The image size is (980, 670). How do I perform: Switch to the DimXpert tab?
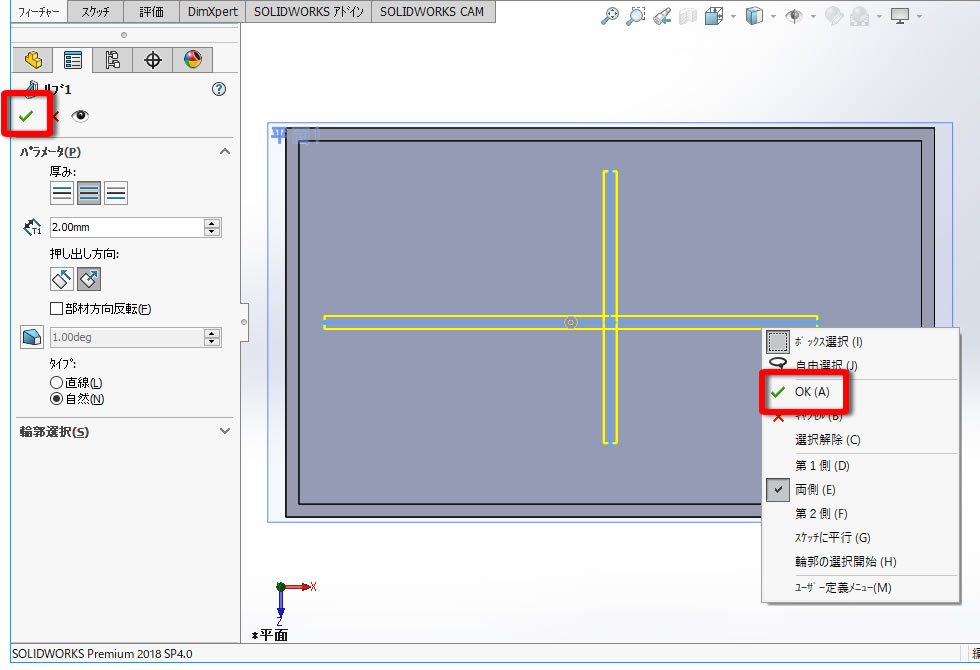tap(212, 11)
